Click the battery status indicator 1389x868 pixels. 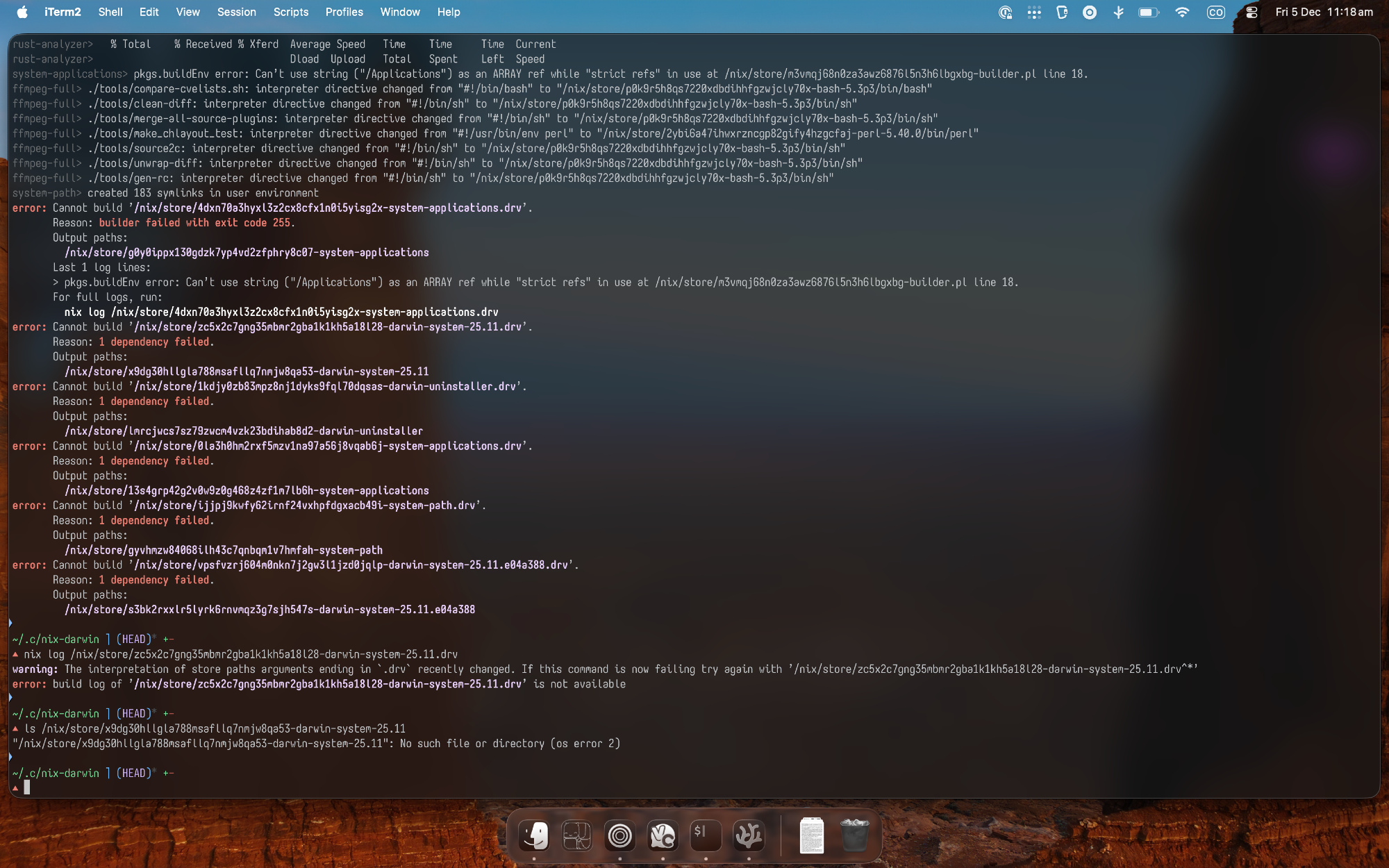[1148, 12]
